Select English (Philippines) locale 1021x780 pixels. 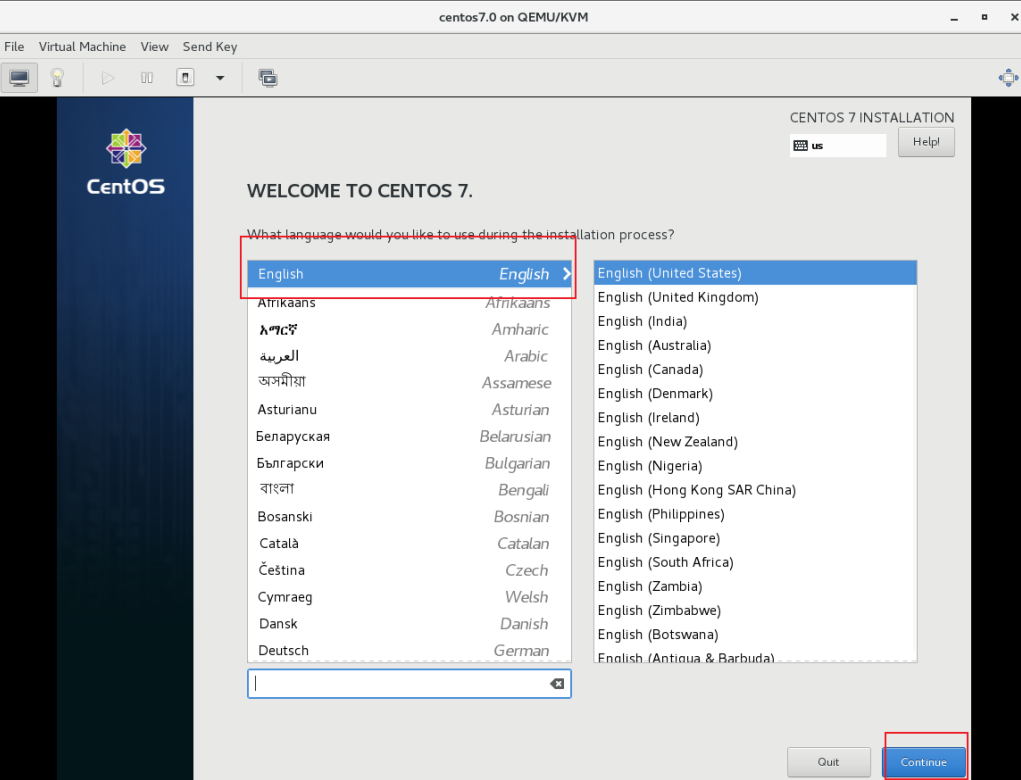click(755, 514)
